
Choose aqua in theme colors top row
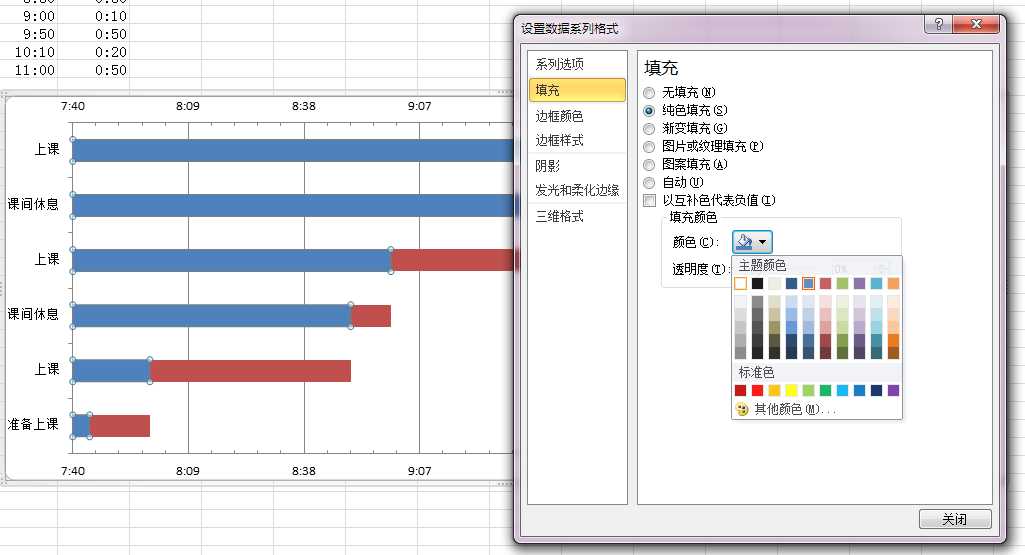click(877, 283)
